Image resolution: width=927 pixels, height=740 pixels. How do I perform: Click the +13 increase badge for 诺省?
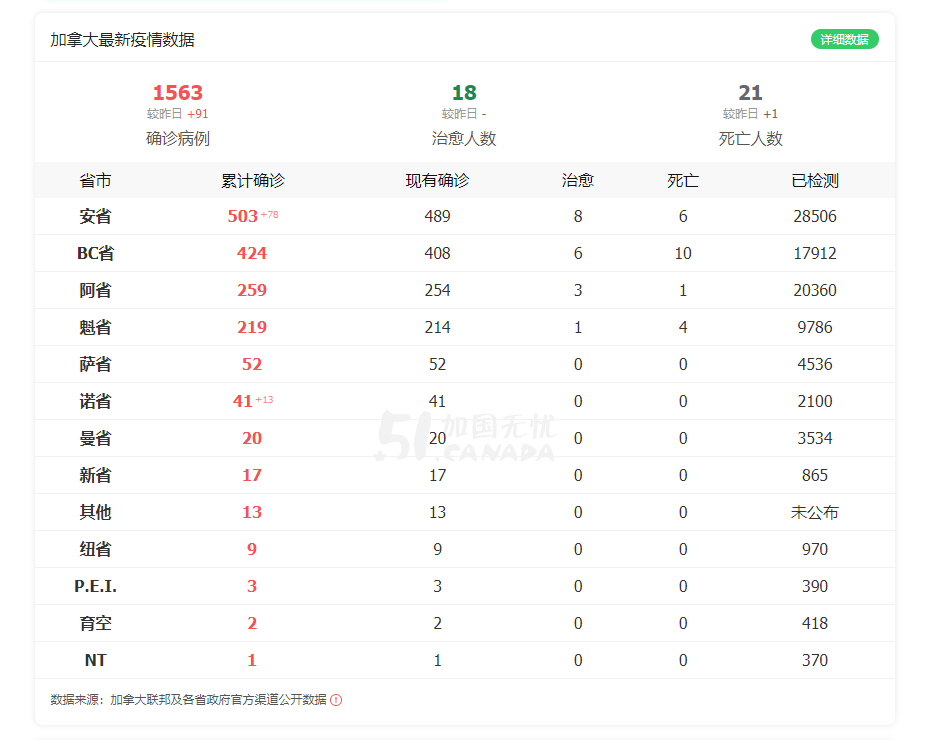point(264,400)
